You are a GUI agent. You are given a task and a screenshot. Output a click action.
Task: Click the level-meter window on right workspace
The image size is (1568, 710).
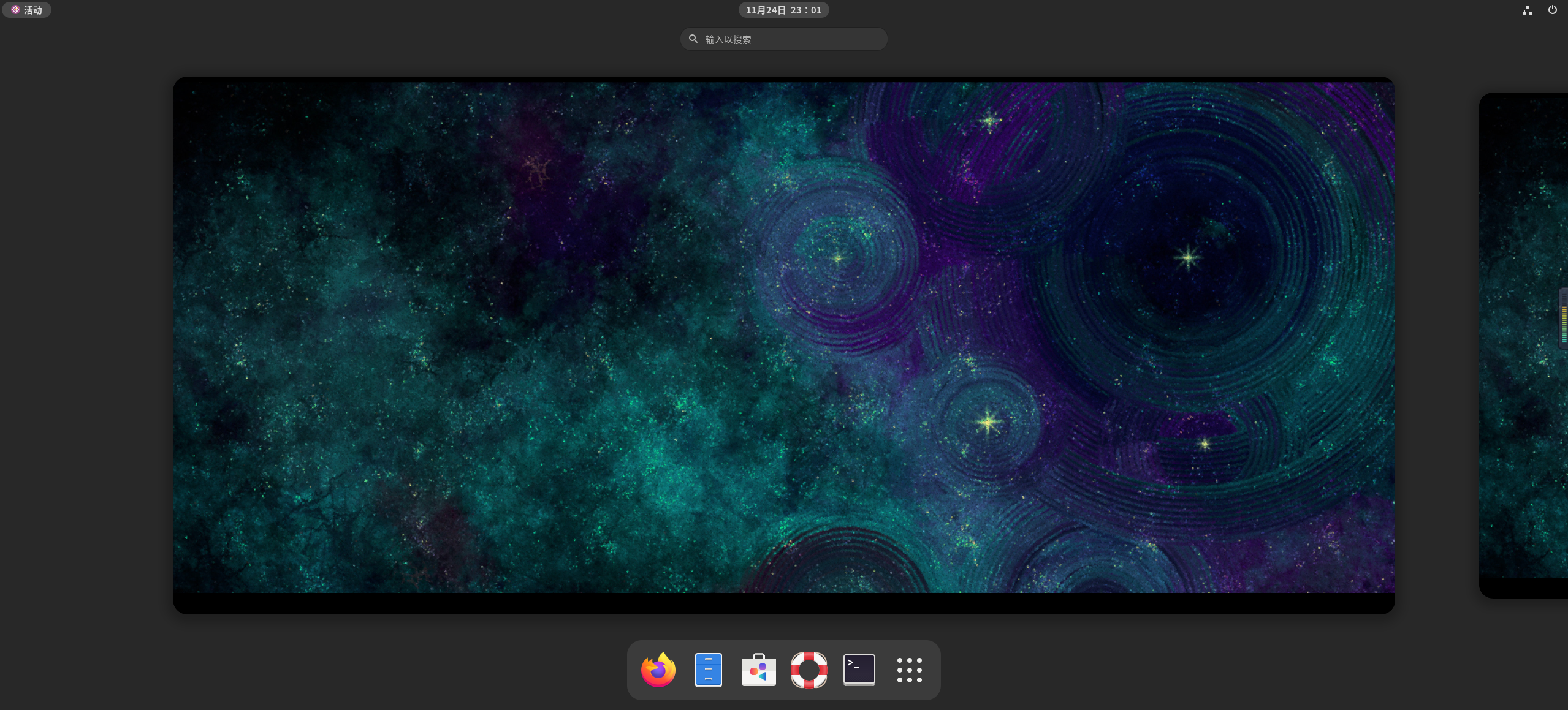tap(1564, 319)
